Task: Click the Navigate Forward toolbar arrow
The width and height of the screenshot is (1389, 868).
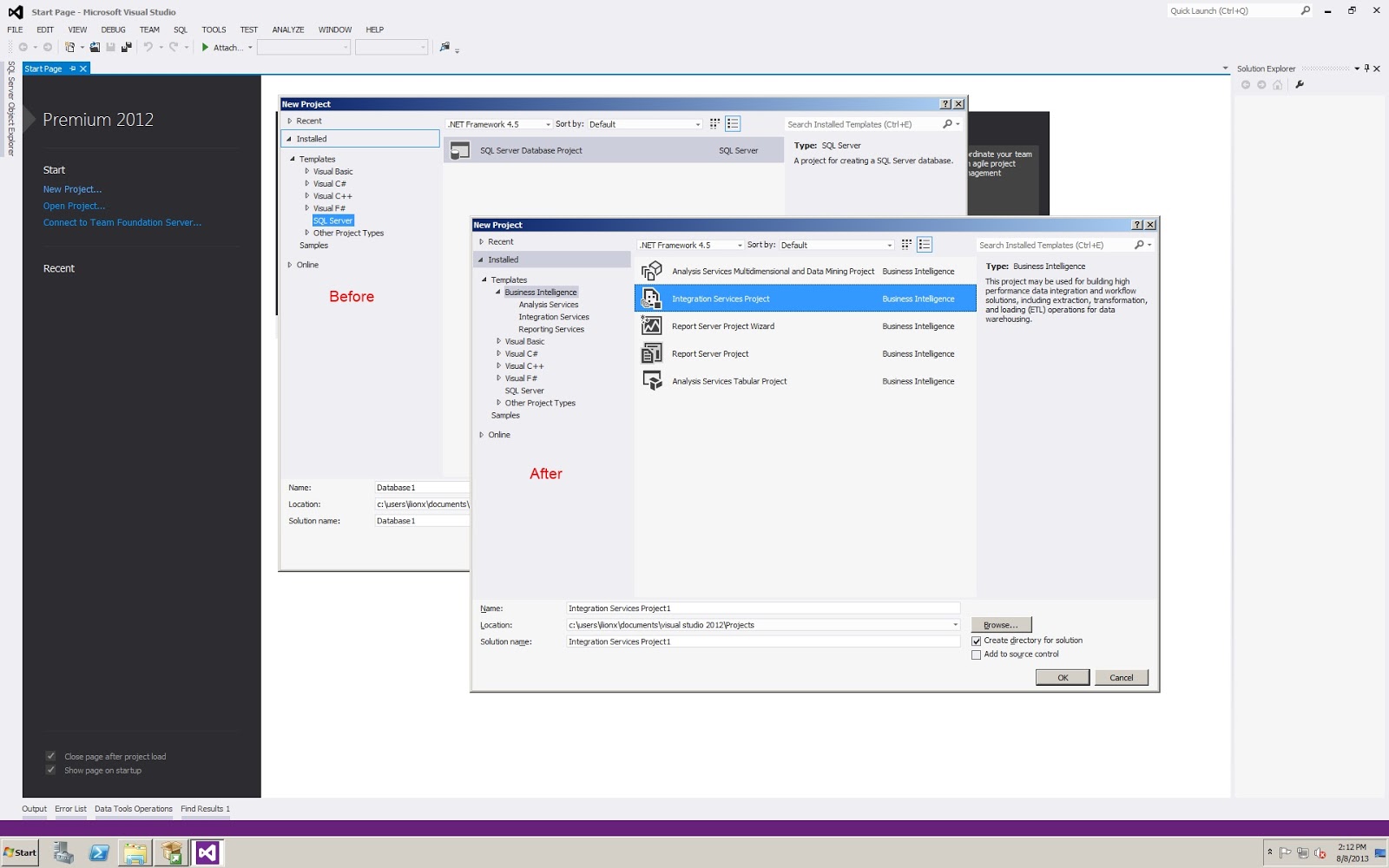Action: click(x=48, y=47)
